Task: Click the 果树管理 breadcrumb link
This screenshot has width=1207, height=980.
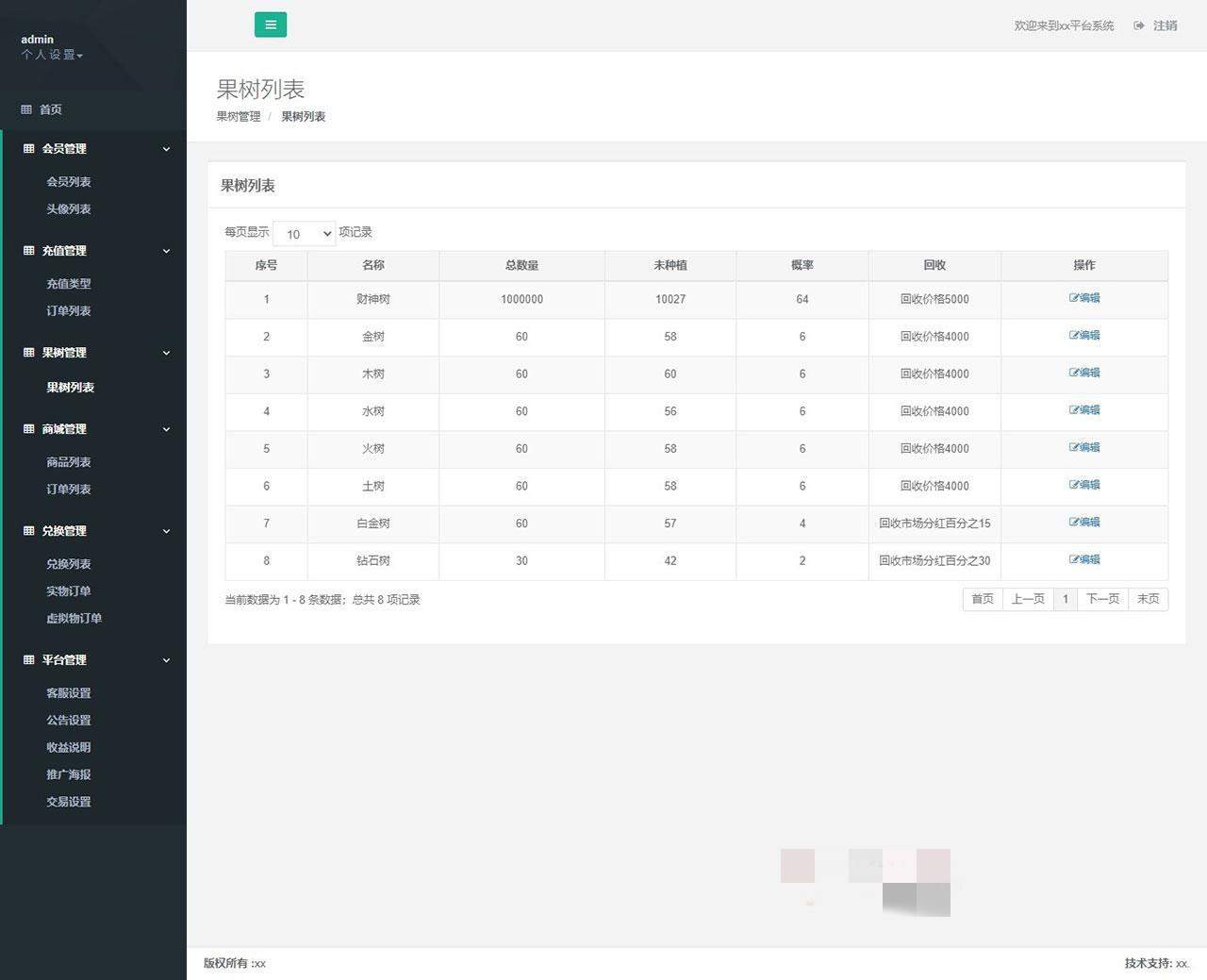Action: [239, 117]
